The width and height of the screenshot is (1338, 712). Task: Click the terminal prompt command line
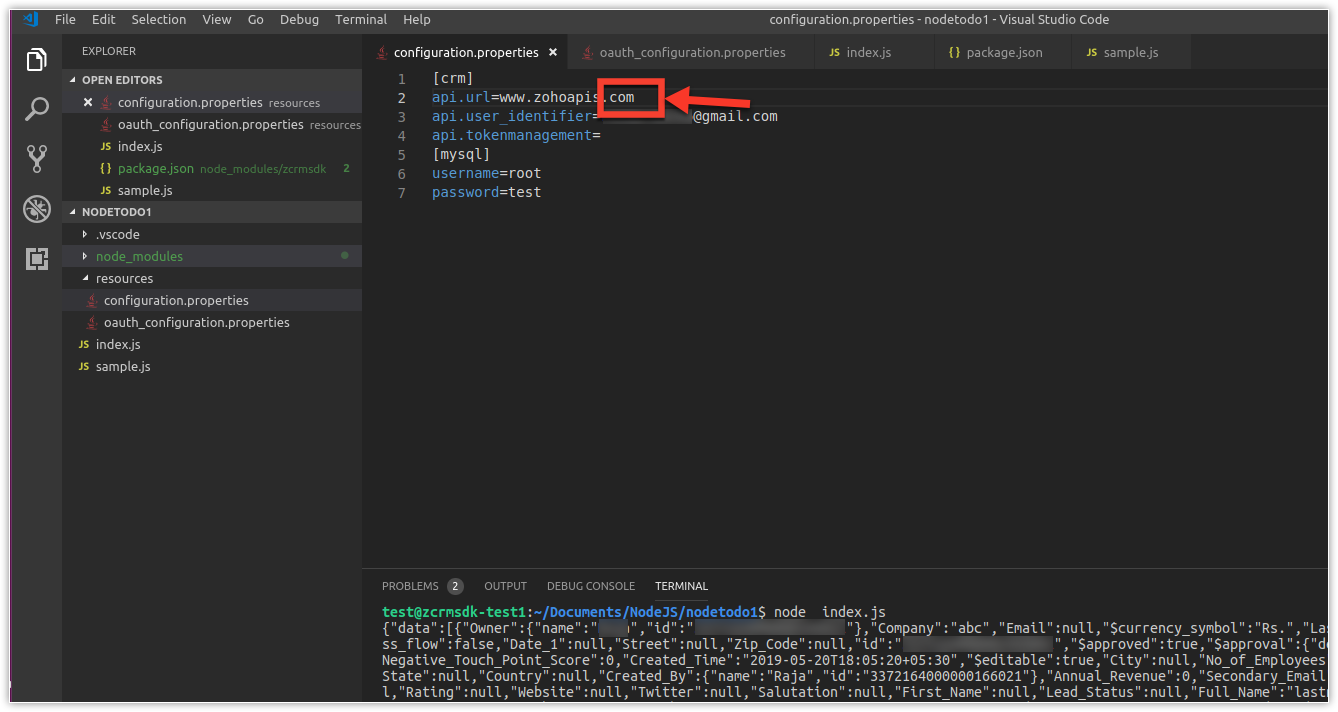tap(633, 612)
